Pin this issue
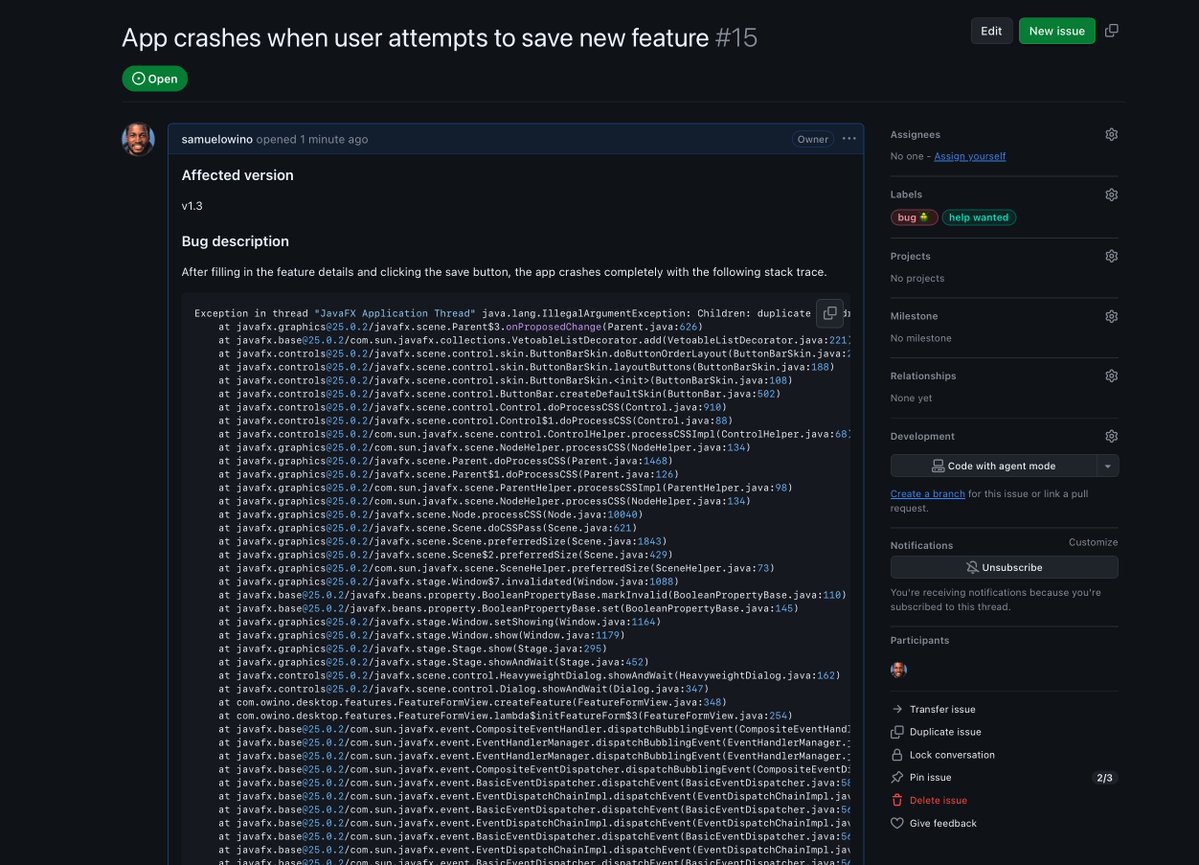 click(x=921, y=777)
